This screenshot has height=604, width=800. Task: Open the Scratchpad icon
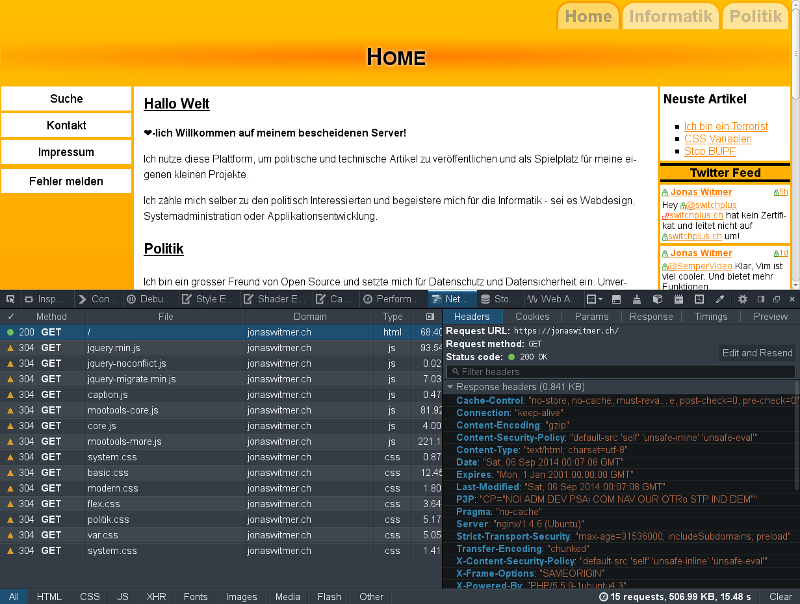(x=679, y=298)
